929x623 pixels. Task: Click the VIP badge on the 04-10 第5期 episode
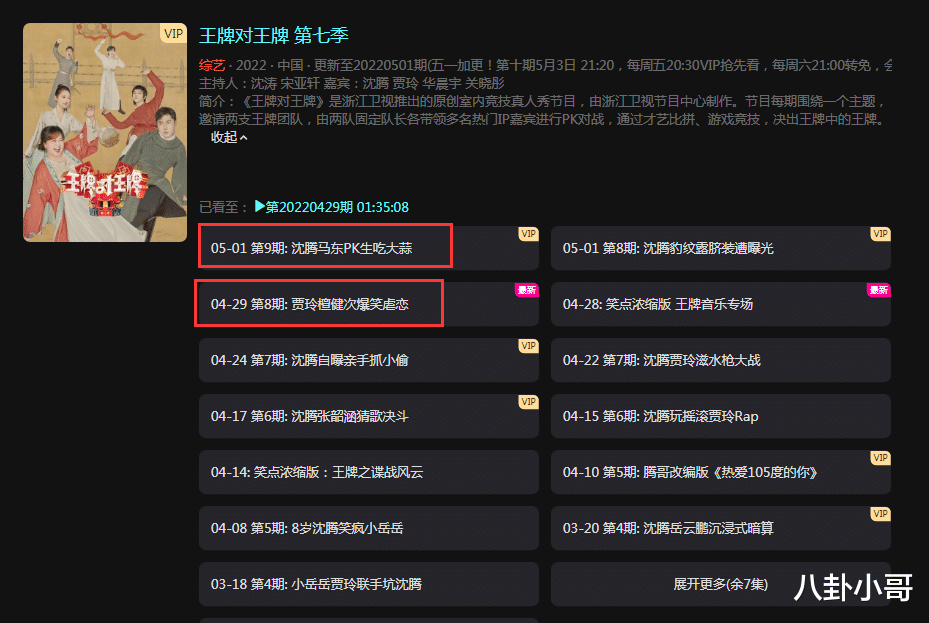(880, 458)
